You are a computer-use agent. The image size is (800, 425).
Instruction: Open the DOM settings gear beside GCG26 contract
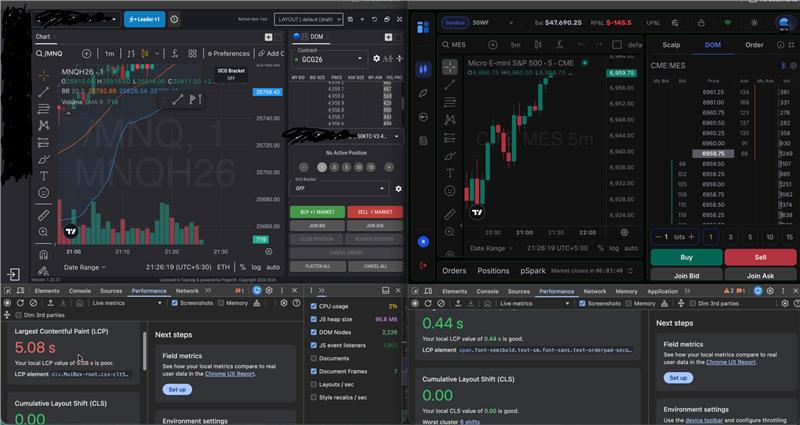point(377,59)
